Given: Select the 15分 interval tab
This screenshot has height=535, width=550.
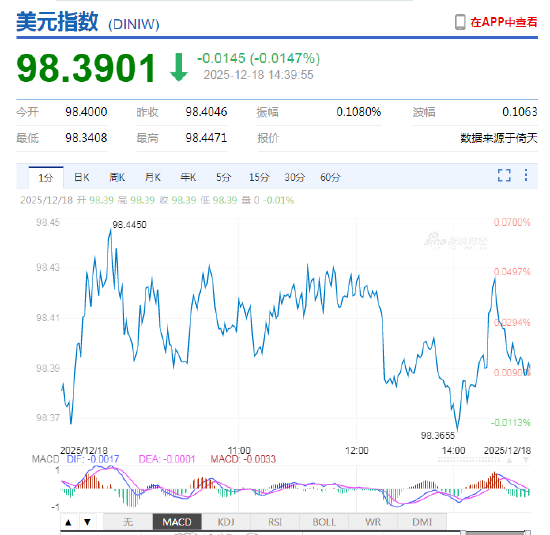Looking at the screenshot, I should pos(259,178).
